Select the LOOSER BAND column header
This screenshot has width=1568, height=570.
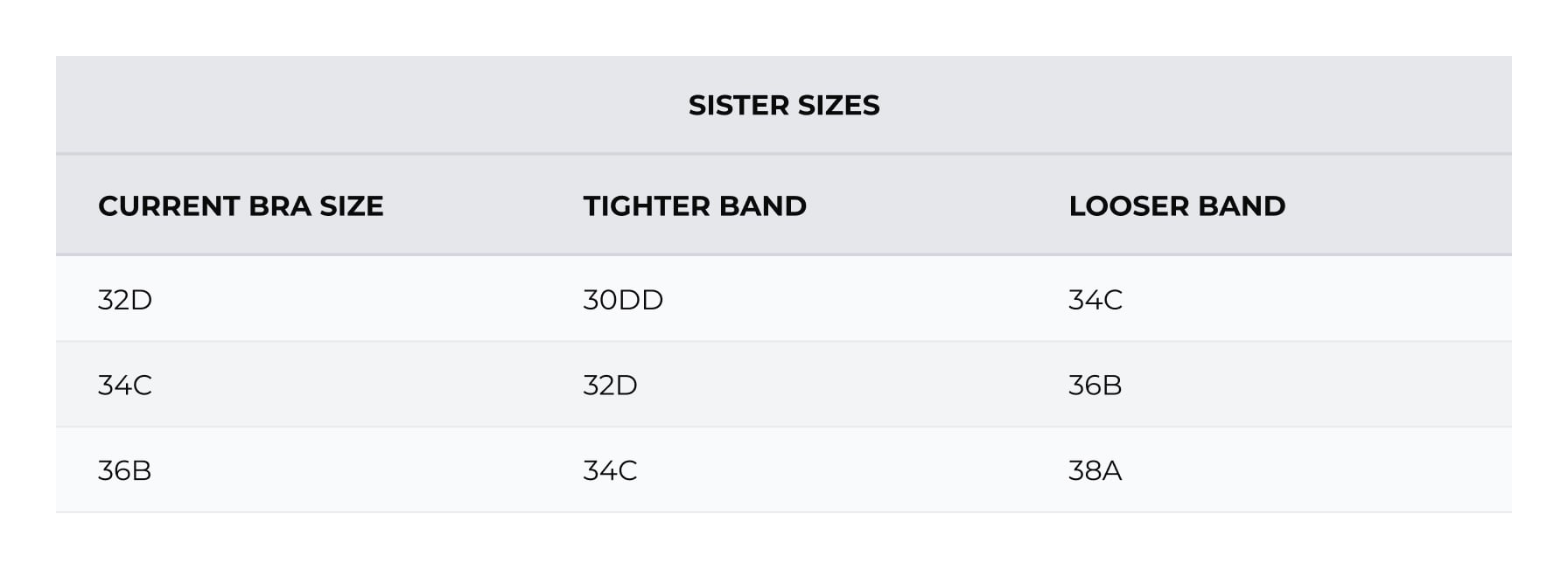click(x=1177, y=205)
